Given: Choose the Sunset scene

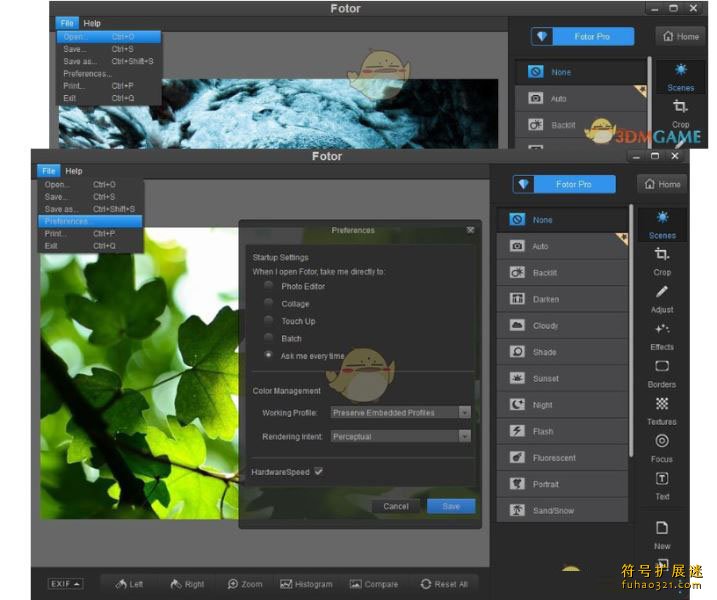Looking at the screenshot, I should pyautogui.click(x=562, y=379).
